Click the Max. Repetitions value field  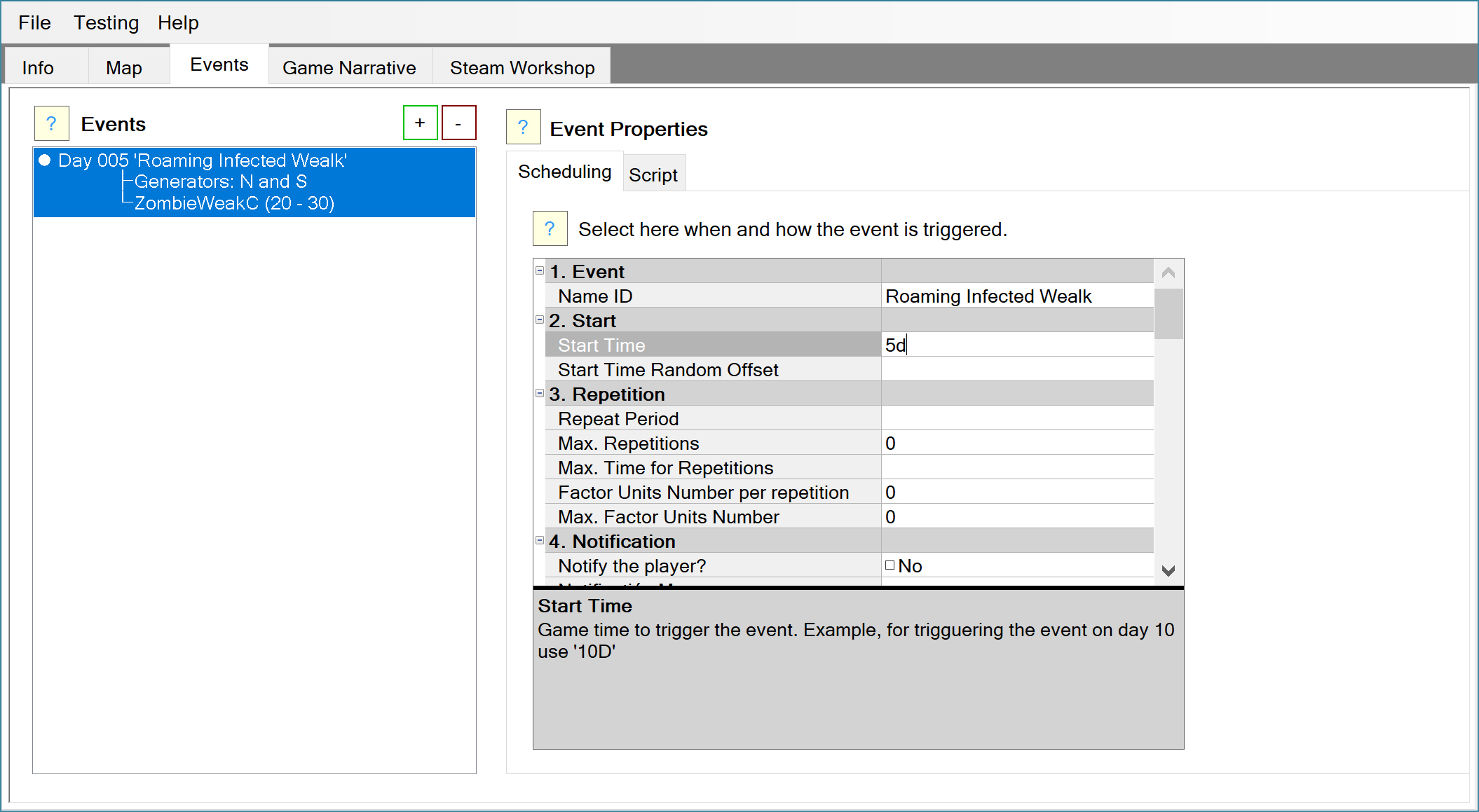coord(1016,443)
